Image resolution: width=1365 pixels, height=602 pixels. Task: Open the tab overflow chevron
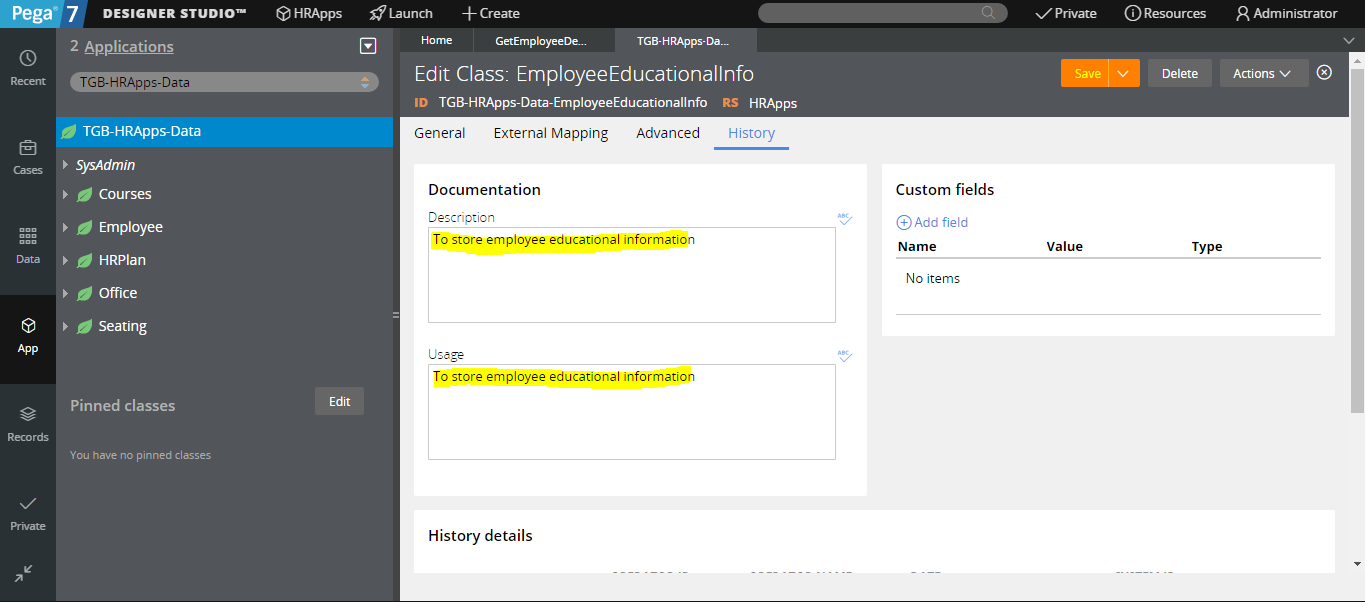(1348, 40)
